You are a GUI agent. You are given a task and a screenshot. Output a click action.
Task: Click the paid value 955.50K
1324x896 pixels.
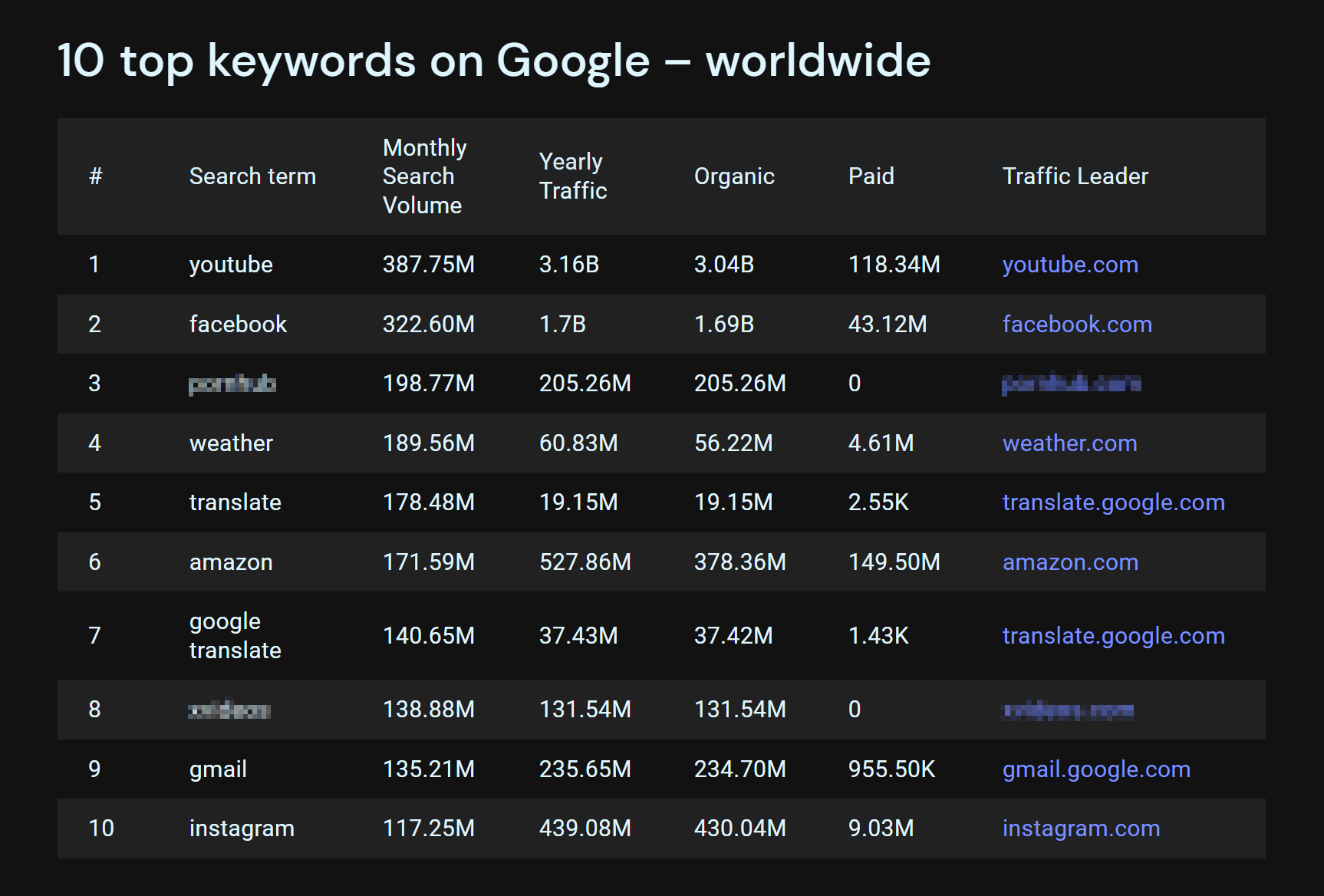[x=891, y=769]
